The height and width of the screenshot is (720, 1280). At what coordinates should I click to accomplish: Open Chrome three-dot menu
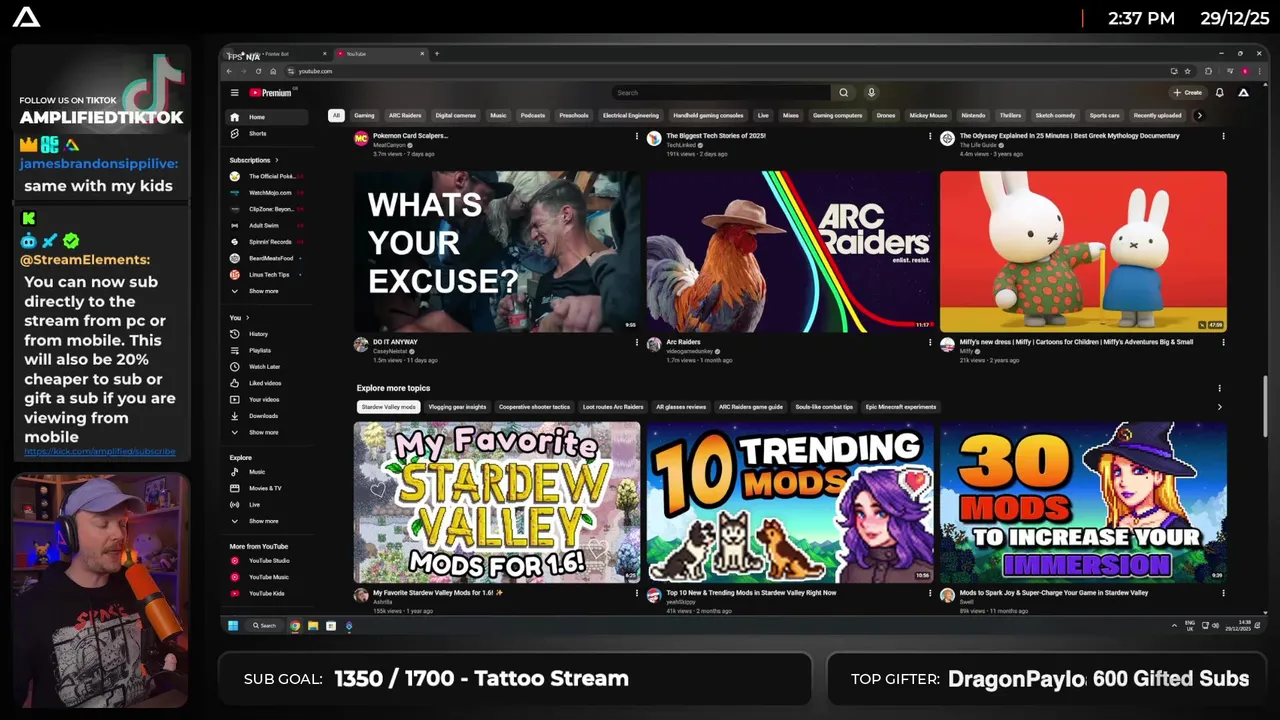[1258, 71]
